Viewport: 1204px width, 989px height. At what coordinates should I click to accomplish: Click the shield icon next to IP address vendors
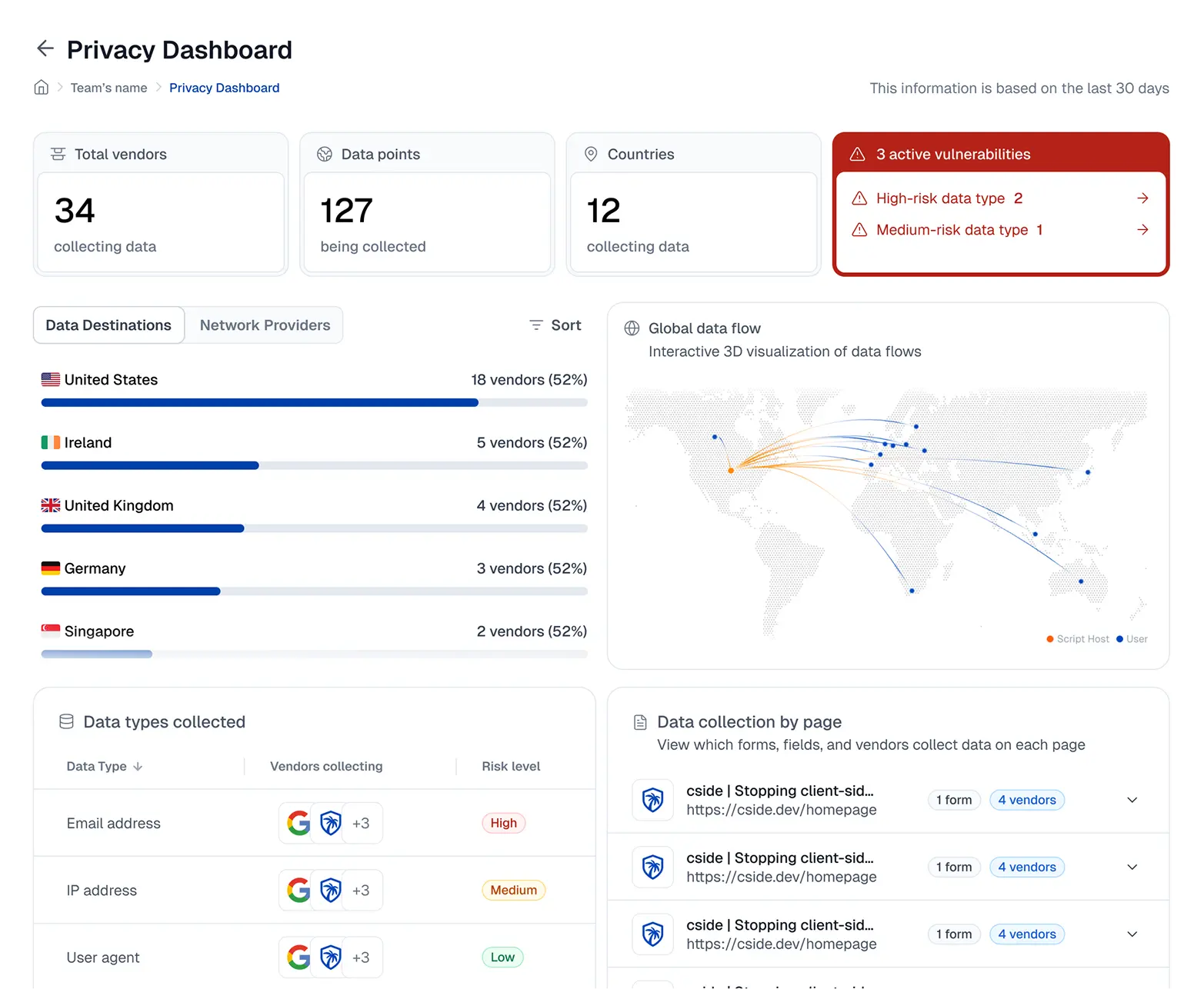point(331,890)
